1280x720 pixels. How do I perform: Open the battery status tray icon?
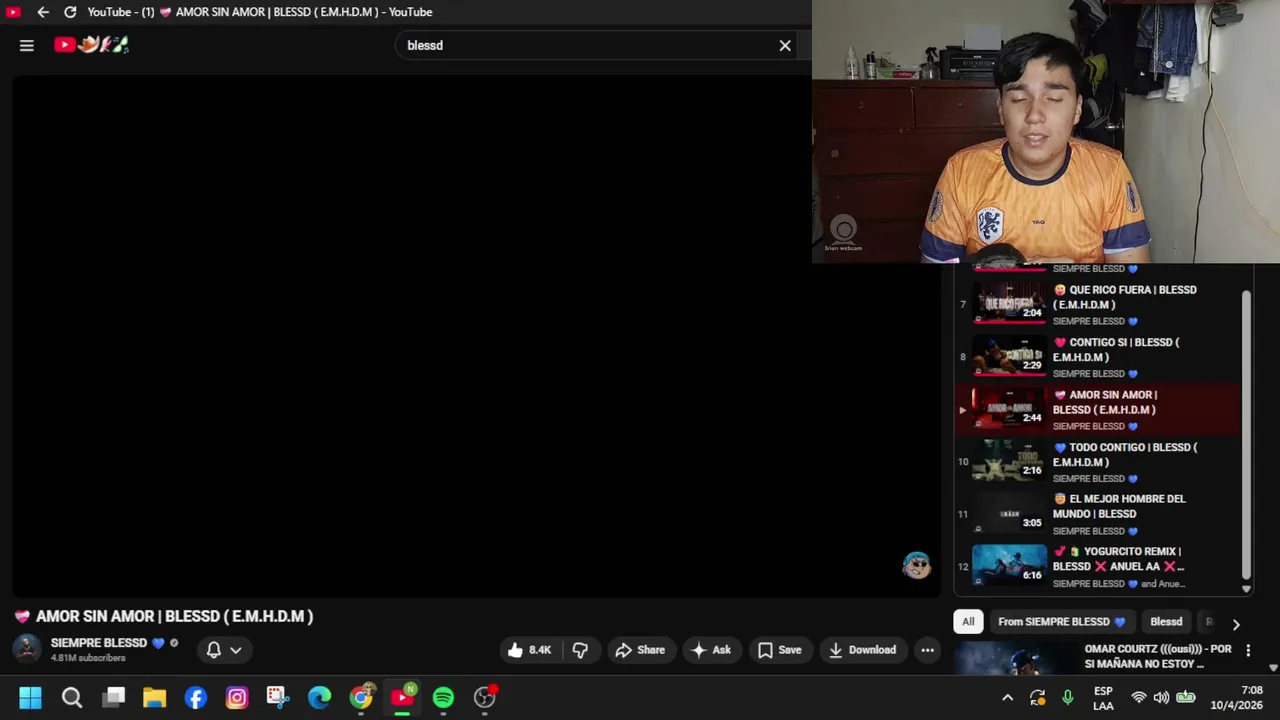[1186, 698]
